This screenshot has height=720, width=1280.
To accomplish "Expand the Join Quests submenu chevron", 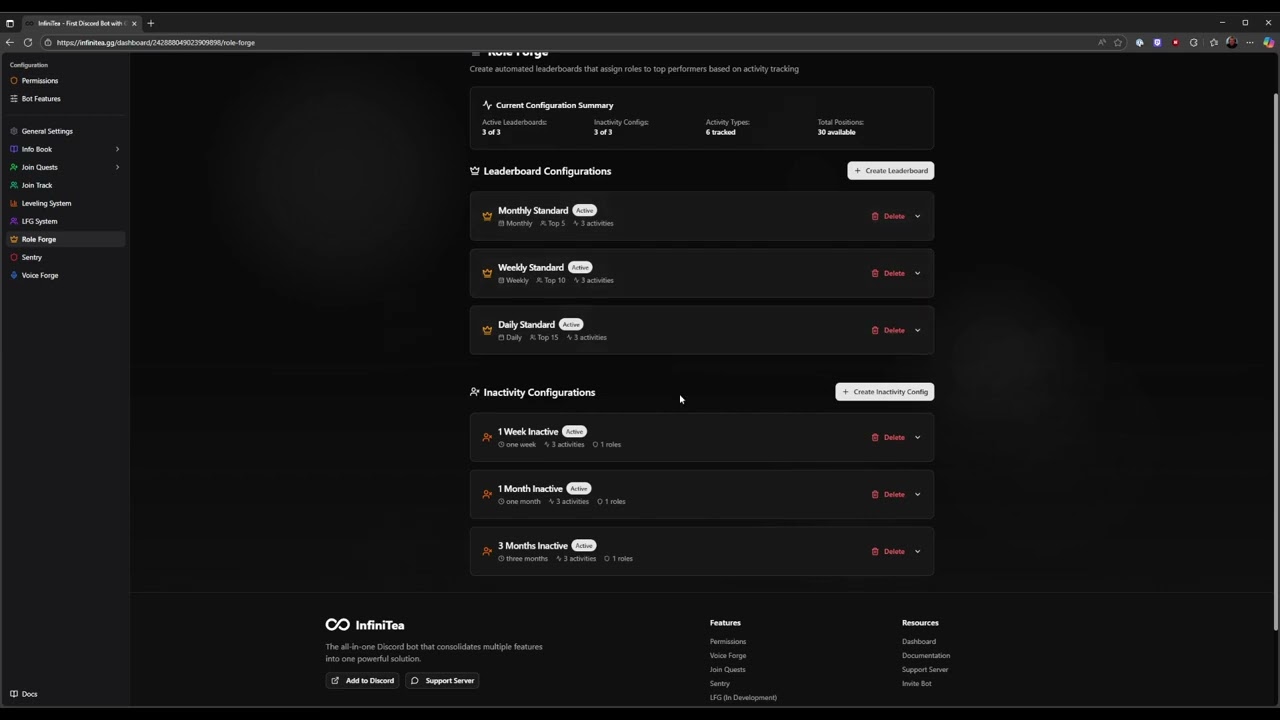I will click(x=117, y=167).
